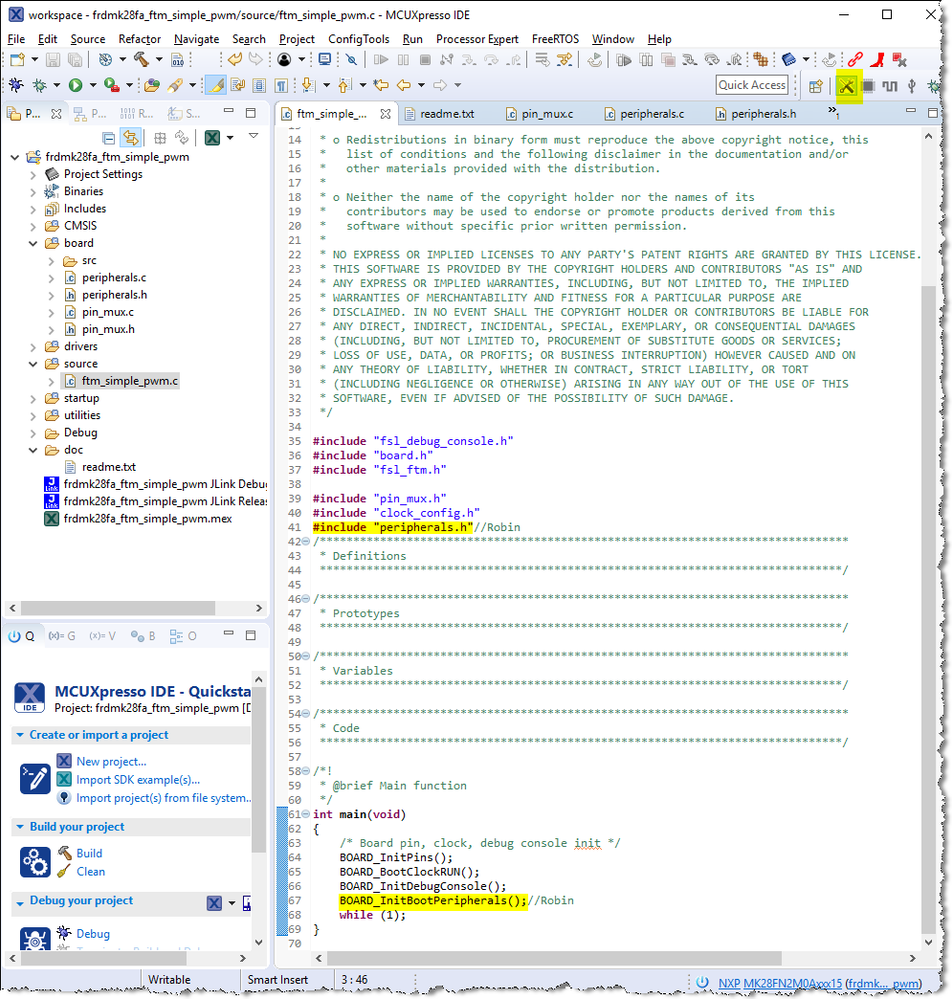Click 'Import SDK example(s)...' link

tap(138, 780)
